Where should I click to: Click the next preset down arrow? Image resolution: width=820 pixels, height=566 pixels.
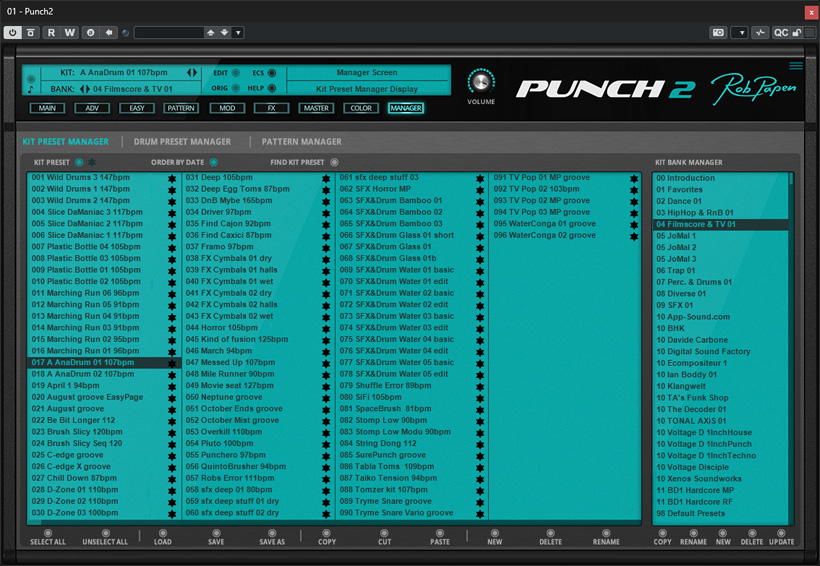(224, 32)
